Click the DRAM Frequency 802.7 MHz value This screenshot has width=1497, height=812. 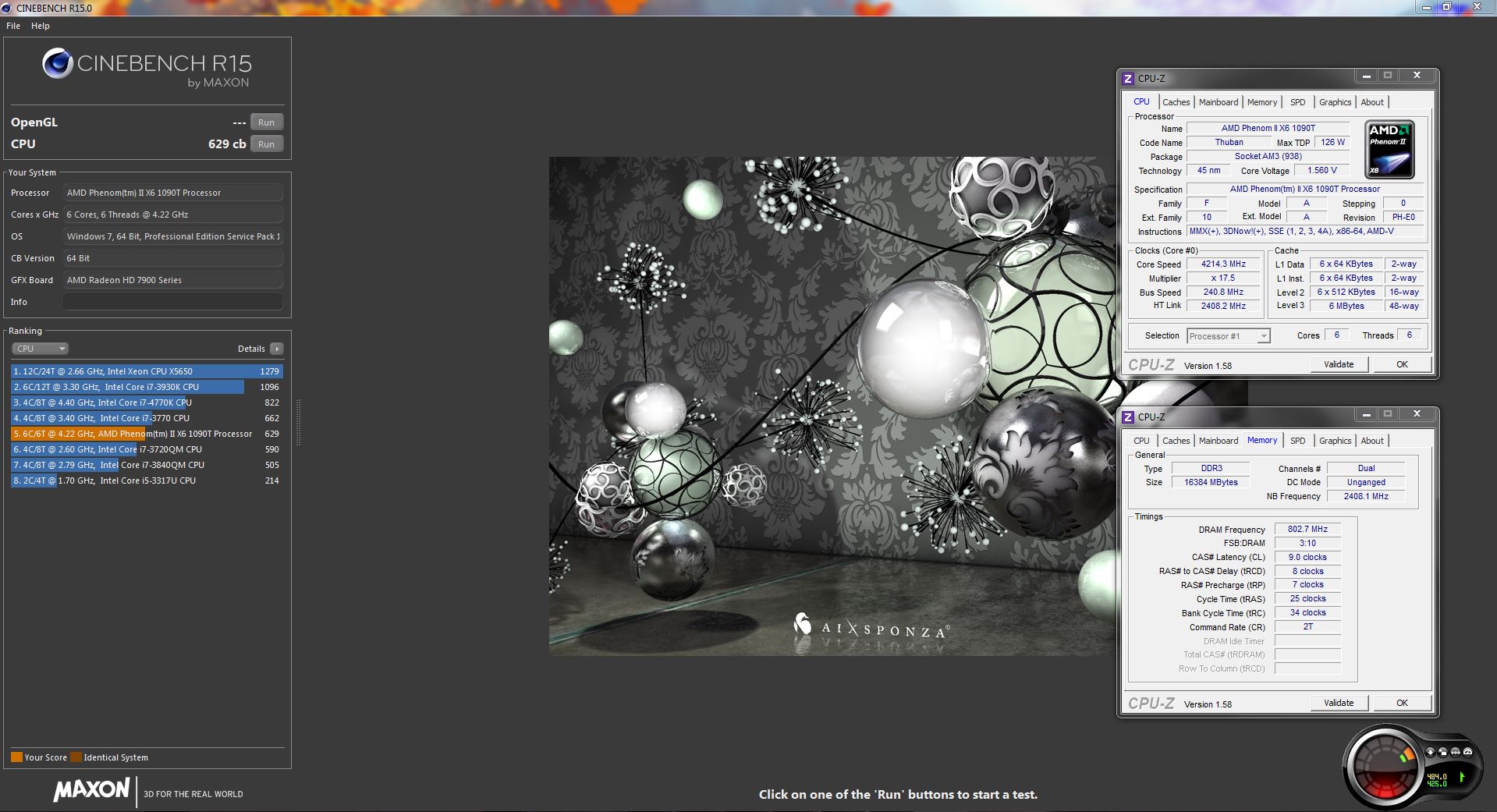click(1307, 529)
